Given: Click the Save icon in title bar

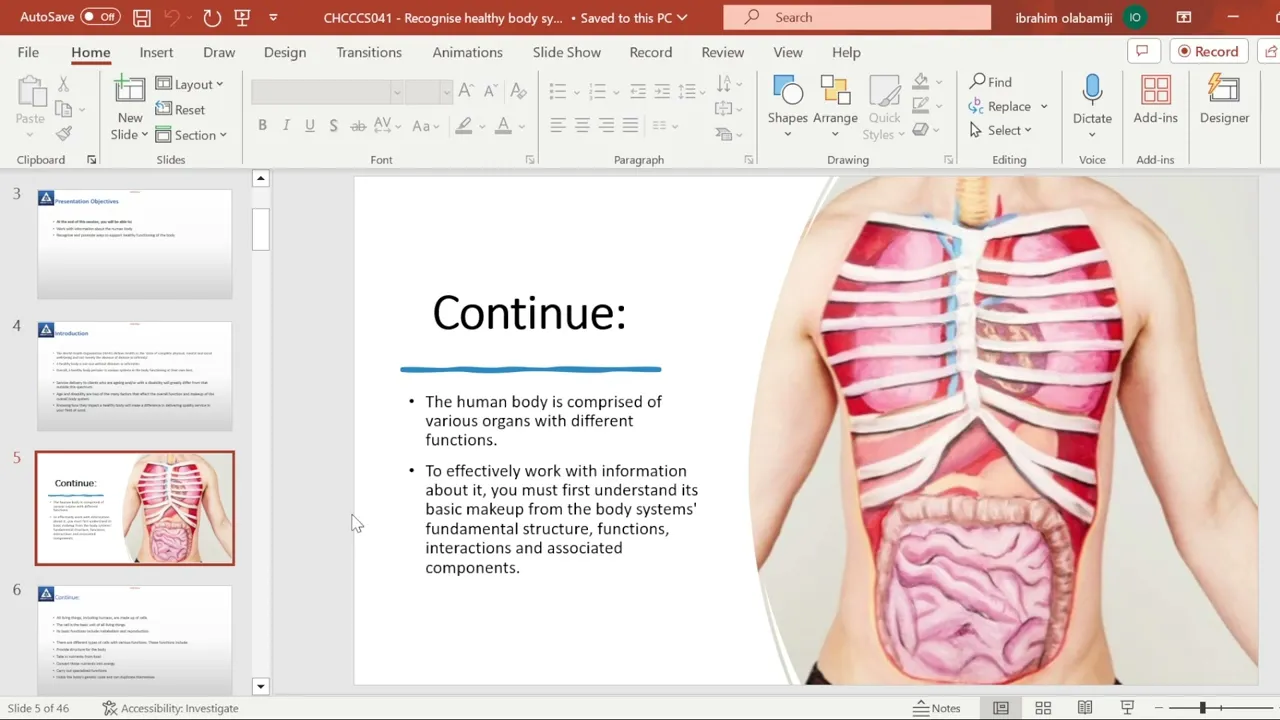Looking at the screenshot, I should point(142,17).
